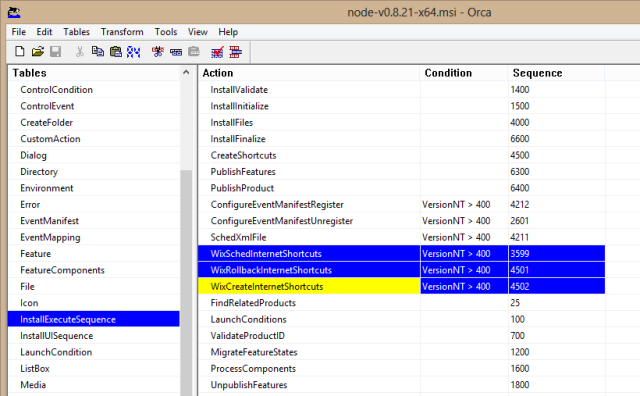640x396 pixels.
Task: Open the Tools menu
Action: [x=166, y=32]
